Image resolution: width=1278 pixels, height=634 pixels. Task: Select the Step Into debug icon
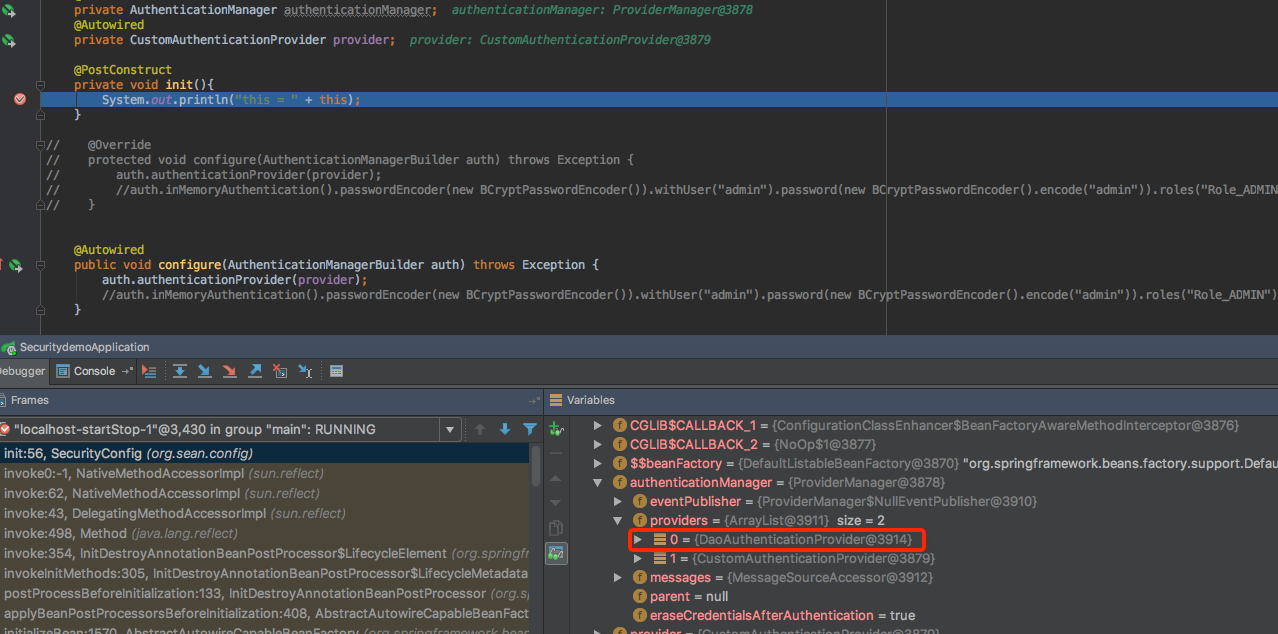(x=204, y=371)
